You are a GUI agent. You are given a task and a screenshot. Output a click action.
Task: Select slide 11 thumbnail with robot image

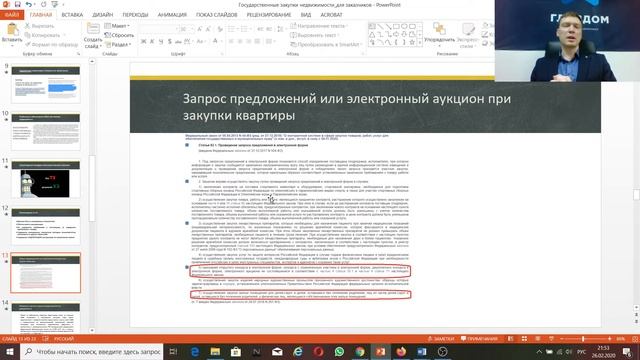(x=46, y=180)
